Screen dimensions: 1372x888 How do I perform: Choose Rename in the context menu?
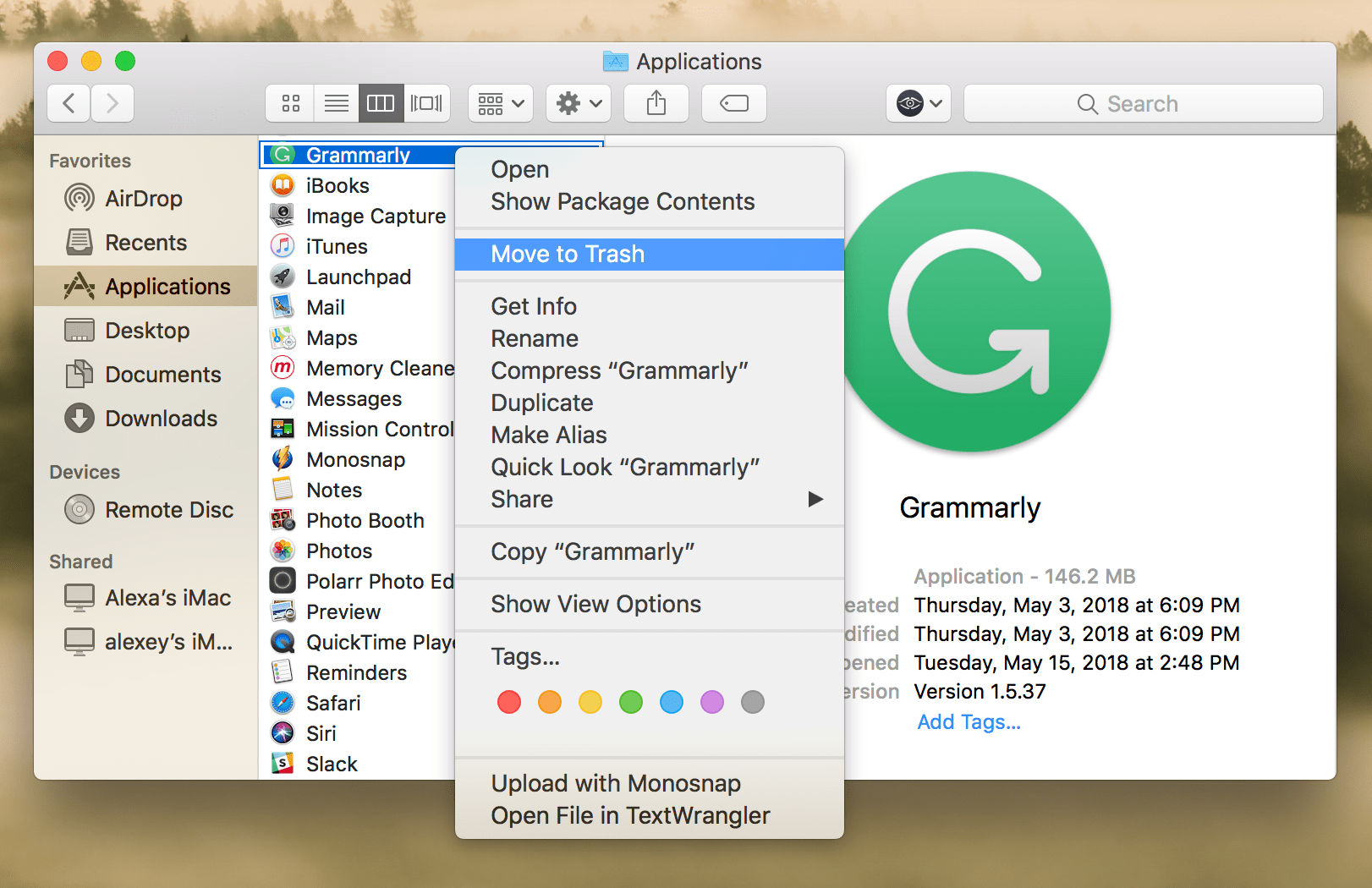point(650,339)
